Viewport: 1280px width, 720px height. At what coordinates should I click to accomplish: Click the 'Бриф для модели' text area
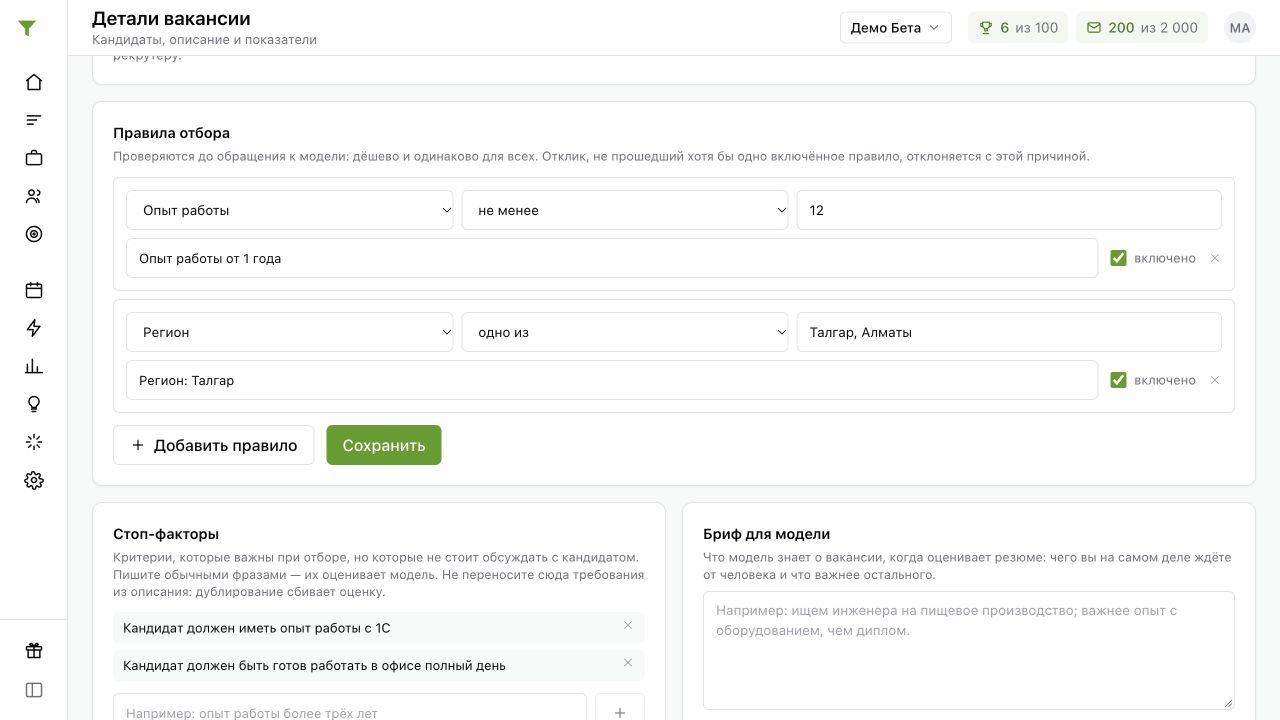[969, 650]
